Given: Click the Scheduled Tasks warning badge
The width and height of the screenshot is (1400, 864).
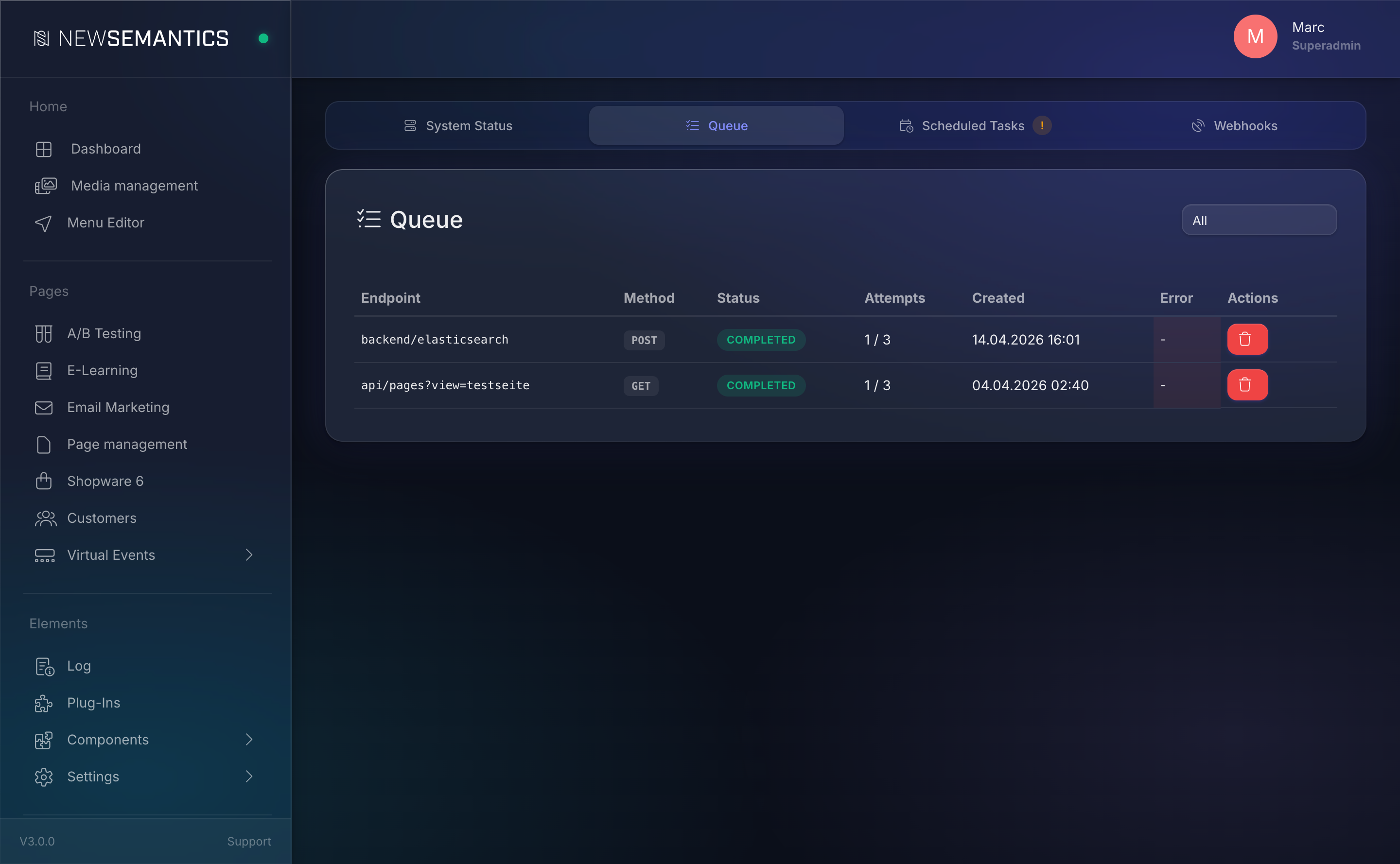Looking at the screenshot, I should (x=1042, y=126).
